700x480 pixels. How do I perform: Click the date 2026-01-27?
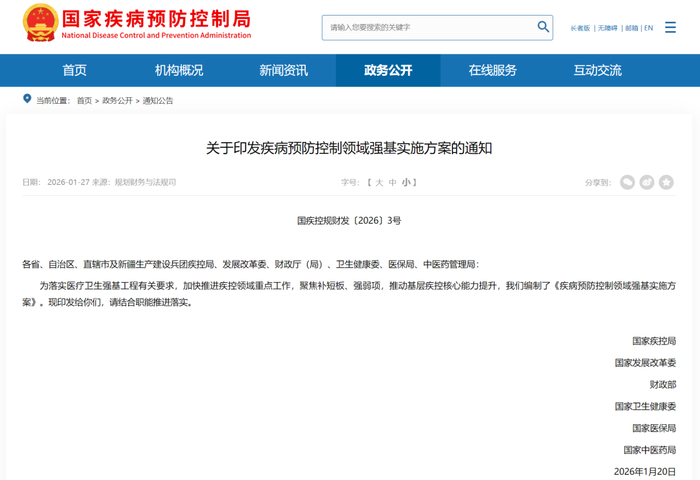(68, 182)
